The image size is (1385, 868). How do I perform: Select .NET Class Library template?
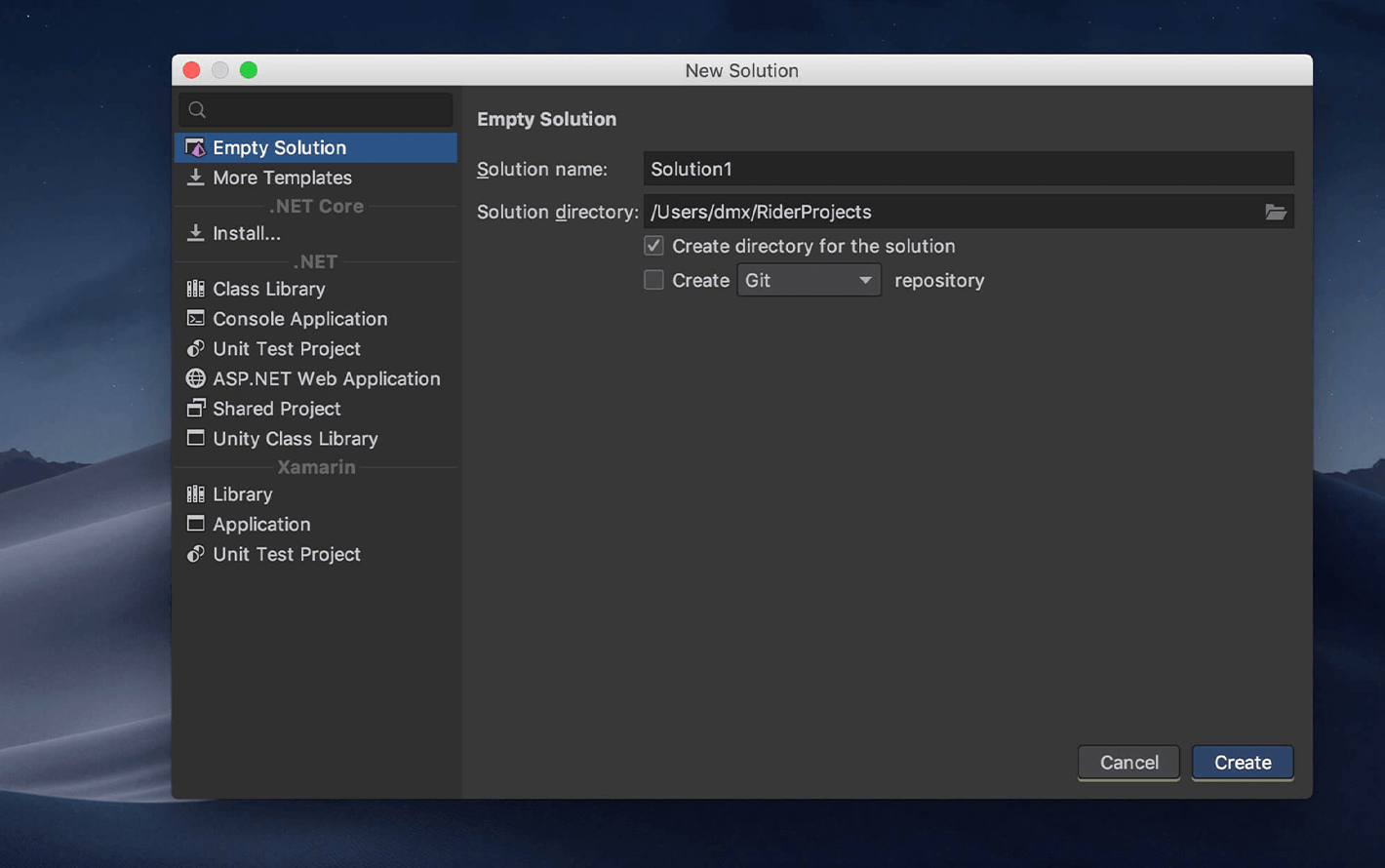pyautogui.click(x=268, y=289)
